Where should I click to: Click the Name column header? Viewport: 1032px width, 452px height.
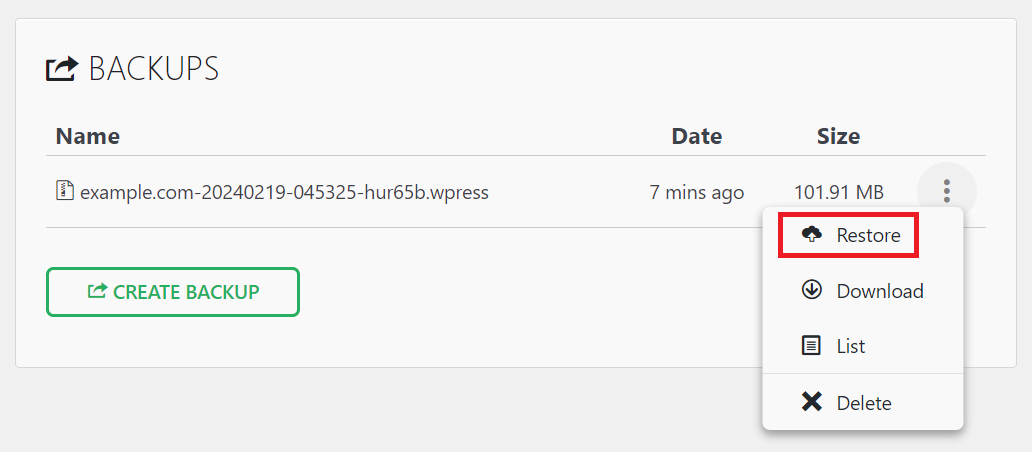coord(88,136)
